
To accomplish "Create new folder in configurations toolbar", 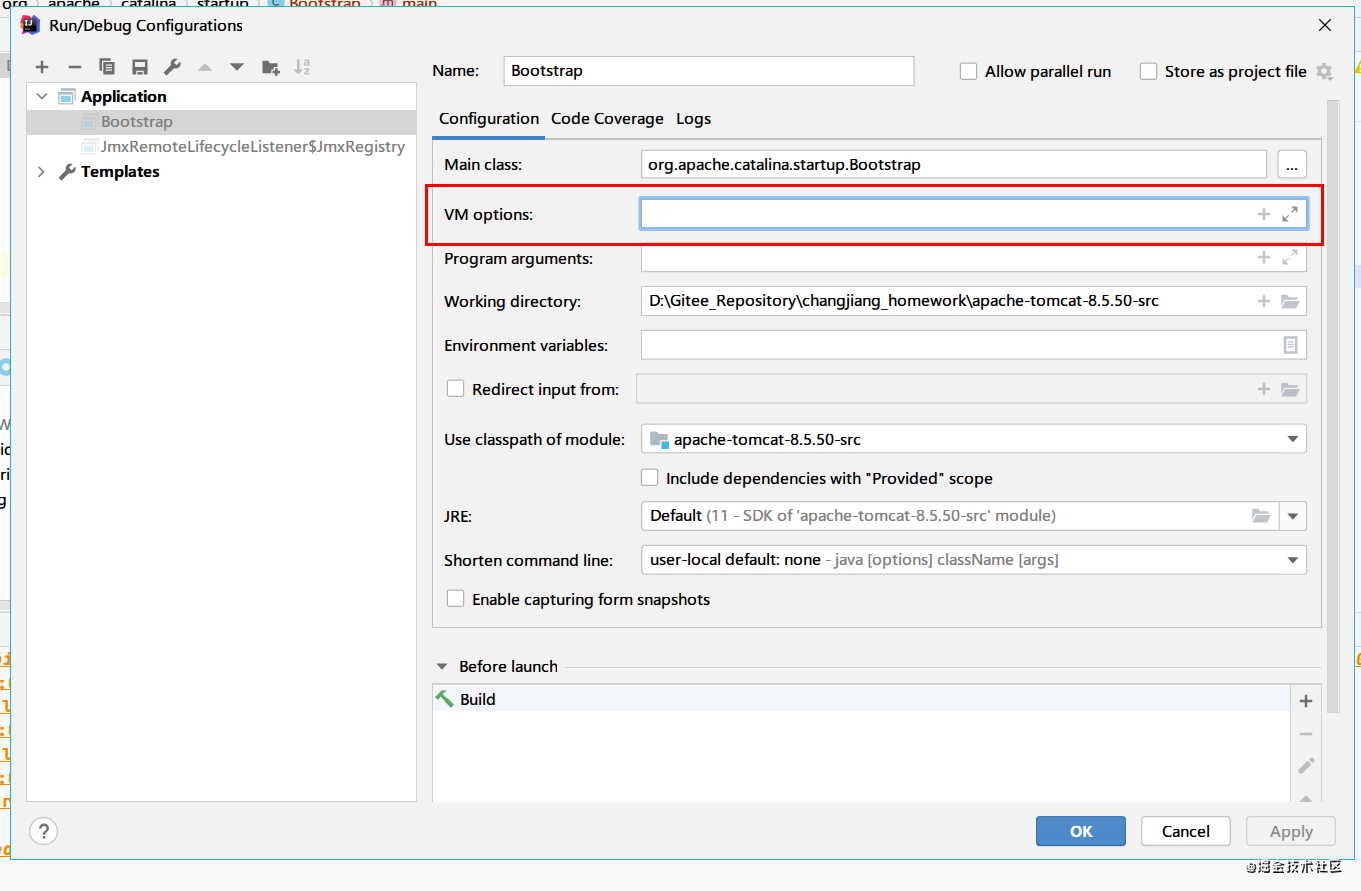I will coord(270,67).
